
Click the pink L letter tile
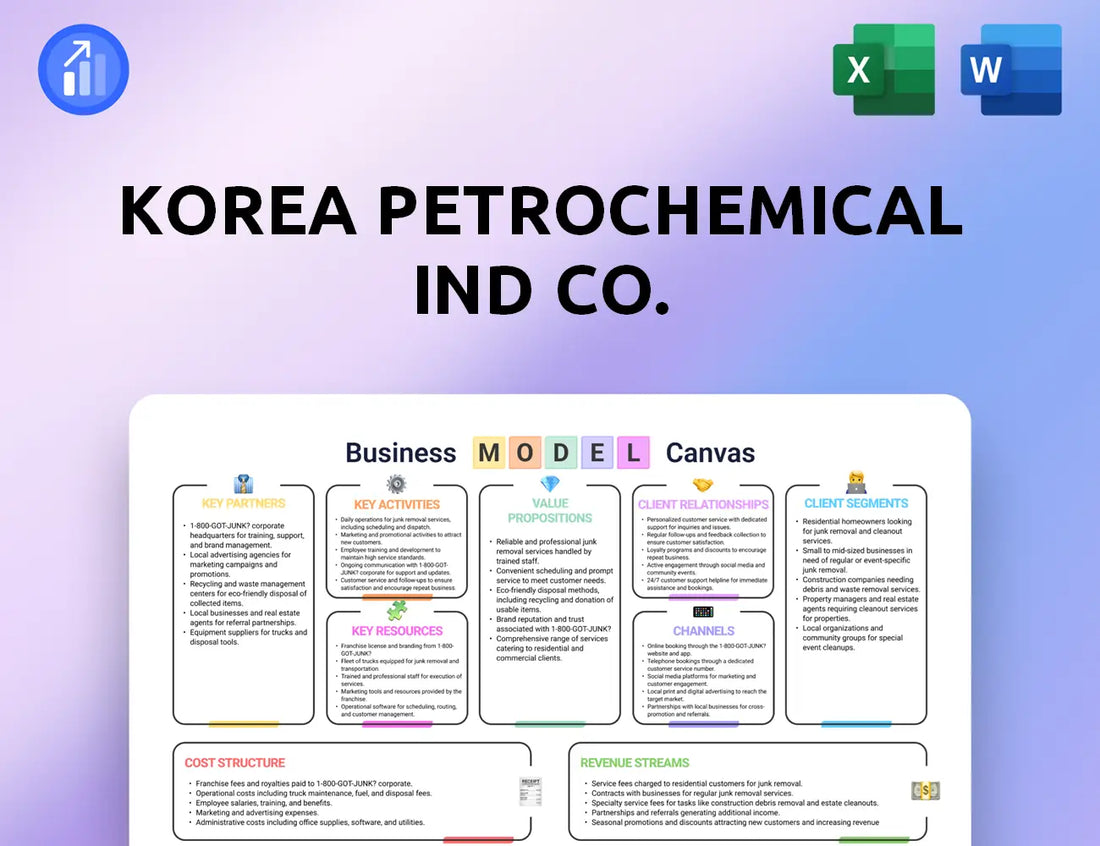coord(633,452)
